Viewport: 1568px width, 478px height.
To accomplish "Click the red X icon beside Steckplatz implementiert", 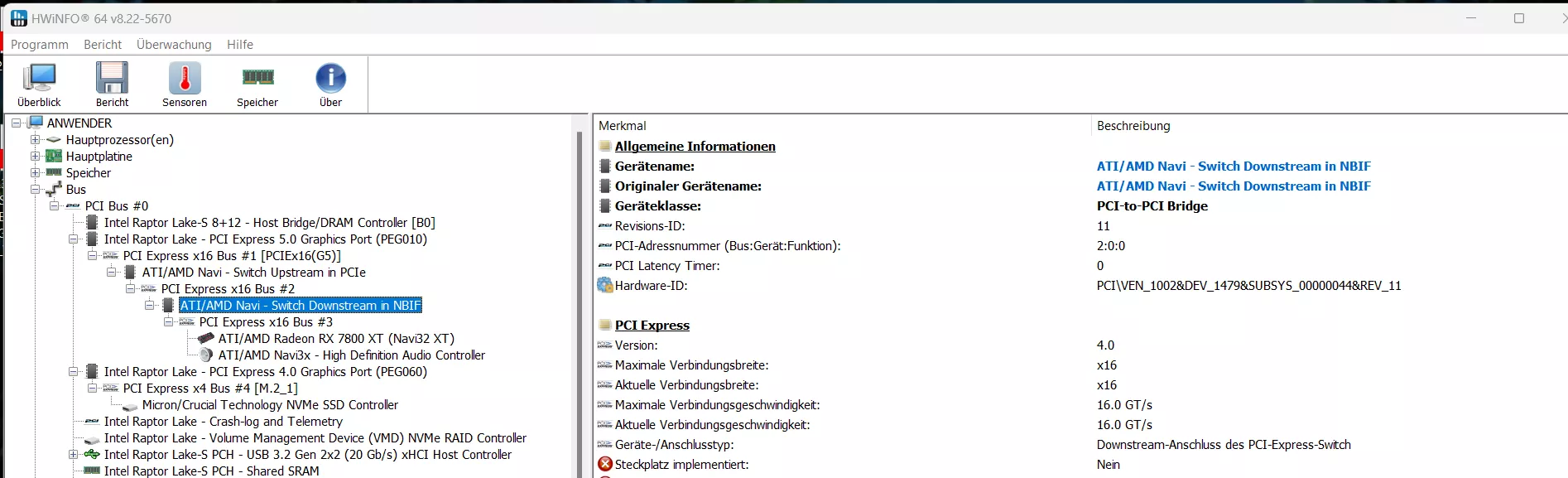I will [605, 465].
